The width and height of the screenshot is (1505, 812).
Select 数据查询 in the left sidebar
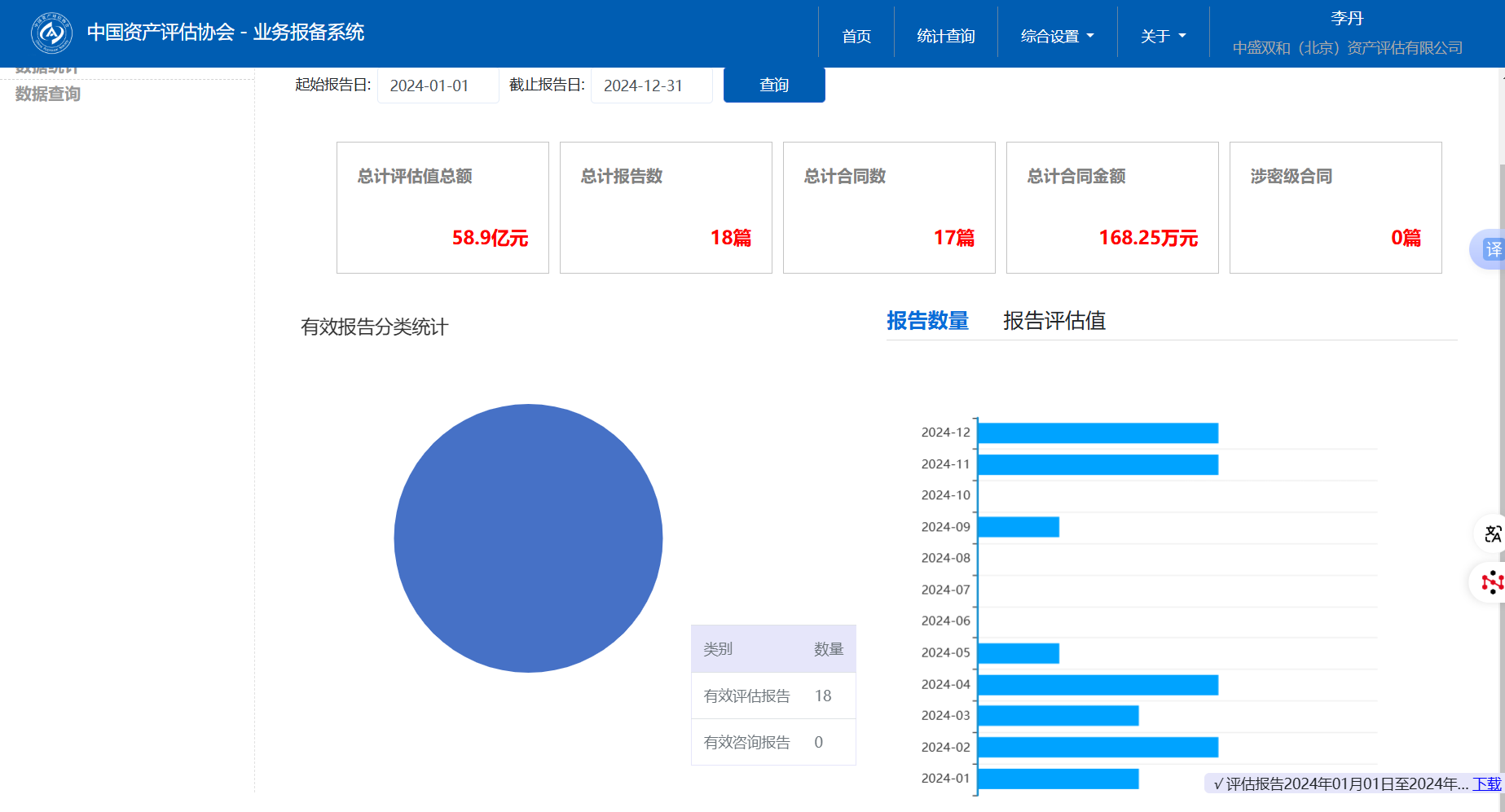(x=48, y=94)
